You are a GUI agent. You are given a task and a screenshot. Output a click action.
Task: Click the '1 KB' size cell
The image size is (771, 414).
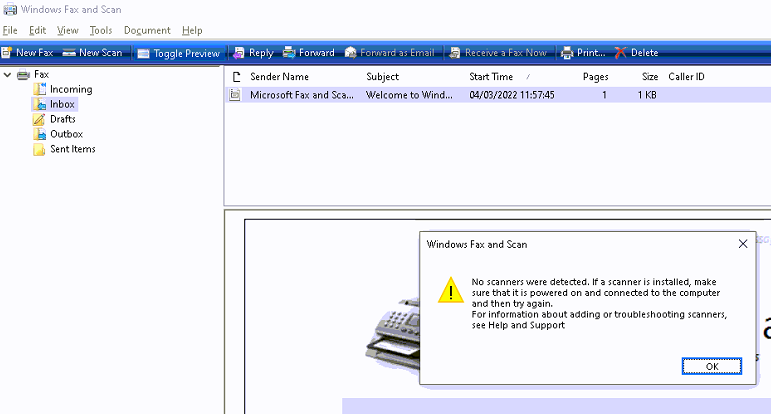coord(647,95)
